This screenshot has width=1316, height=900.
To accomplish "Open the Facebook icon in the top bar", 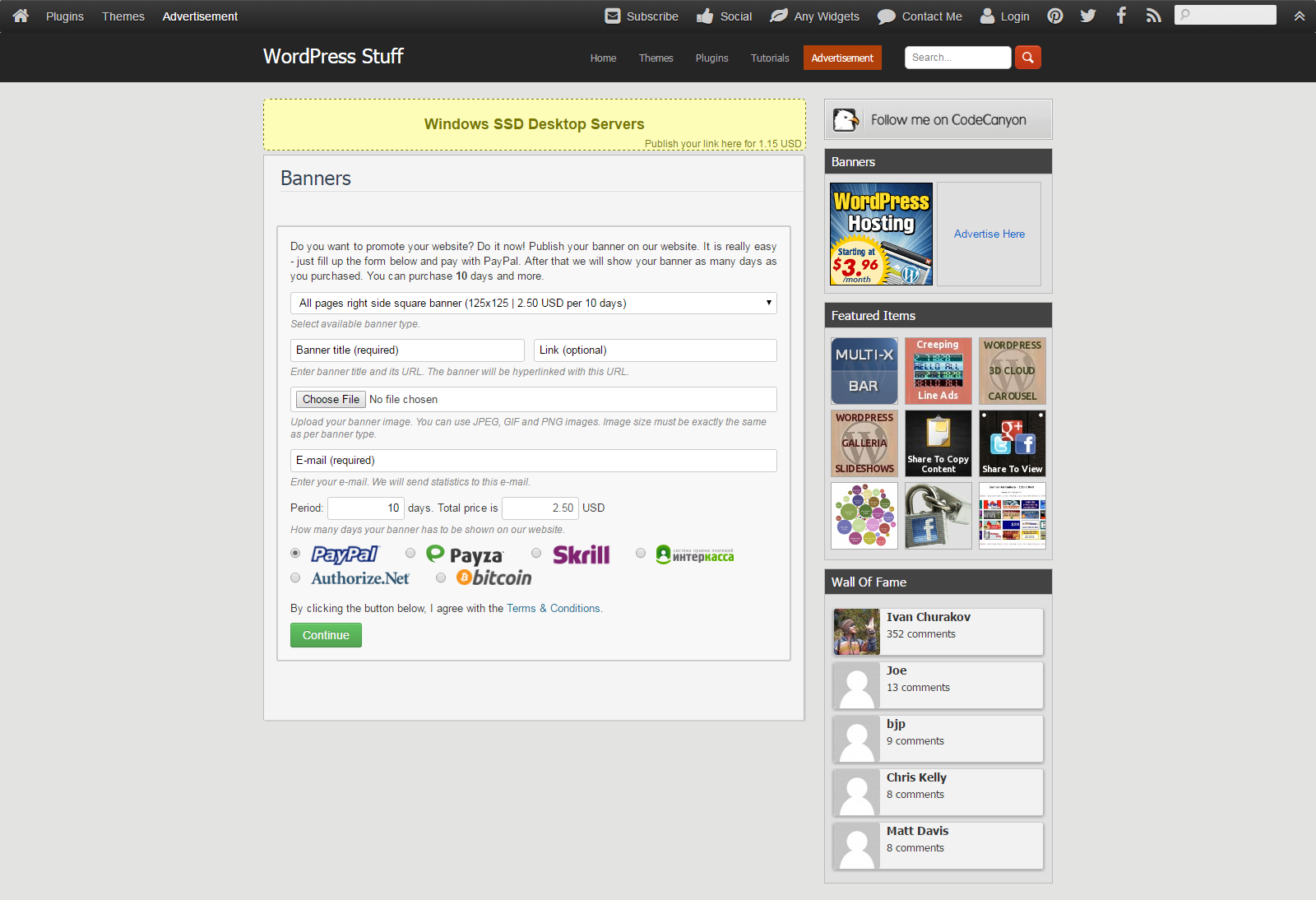I will [x=1121, y=16].
